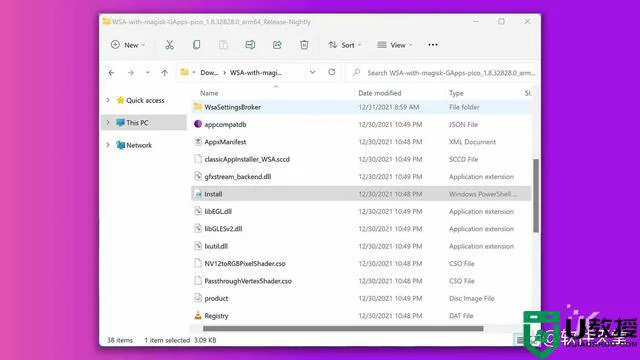The height and width of the screenshot is (360, 640).
Task: Open address bar history dropdown
Action: [x=312, y=72]
